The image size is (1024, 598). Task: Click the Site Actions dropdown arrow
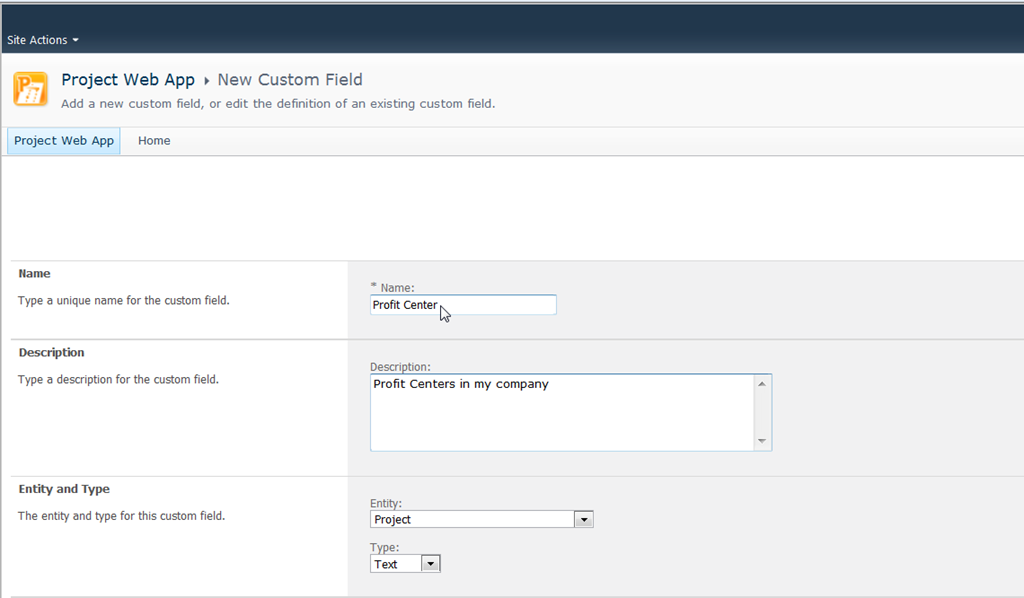pos(75,41)
